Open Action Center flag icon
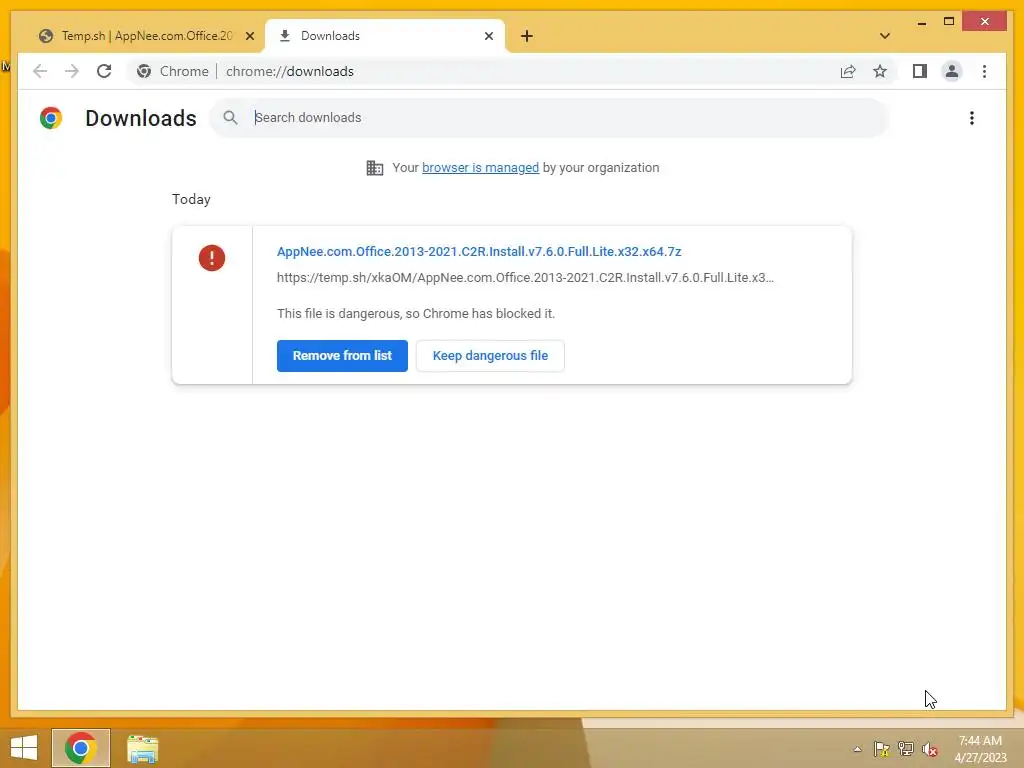1024x768 pixels. click(x=881, y=749)
